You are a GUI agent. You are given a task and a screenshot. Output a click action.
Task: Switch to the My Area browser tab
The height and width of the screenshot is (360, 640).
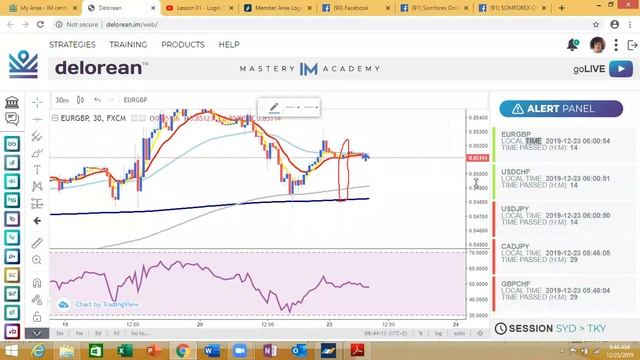tap(42, 8)
